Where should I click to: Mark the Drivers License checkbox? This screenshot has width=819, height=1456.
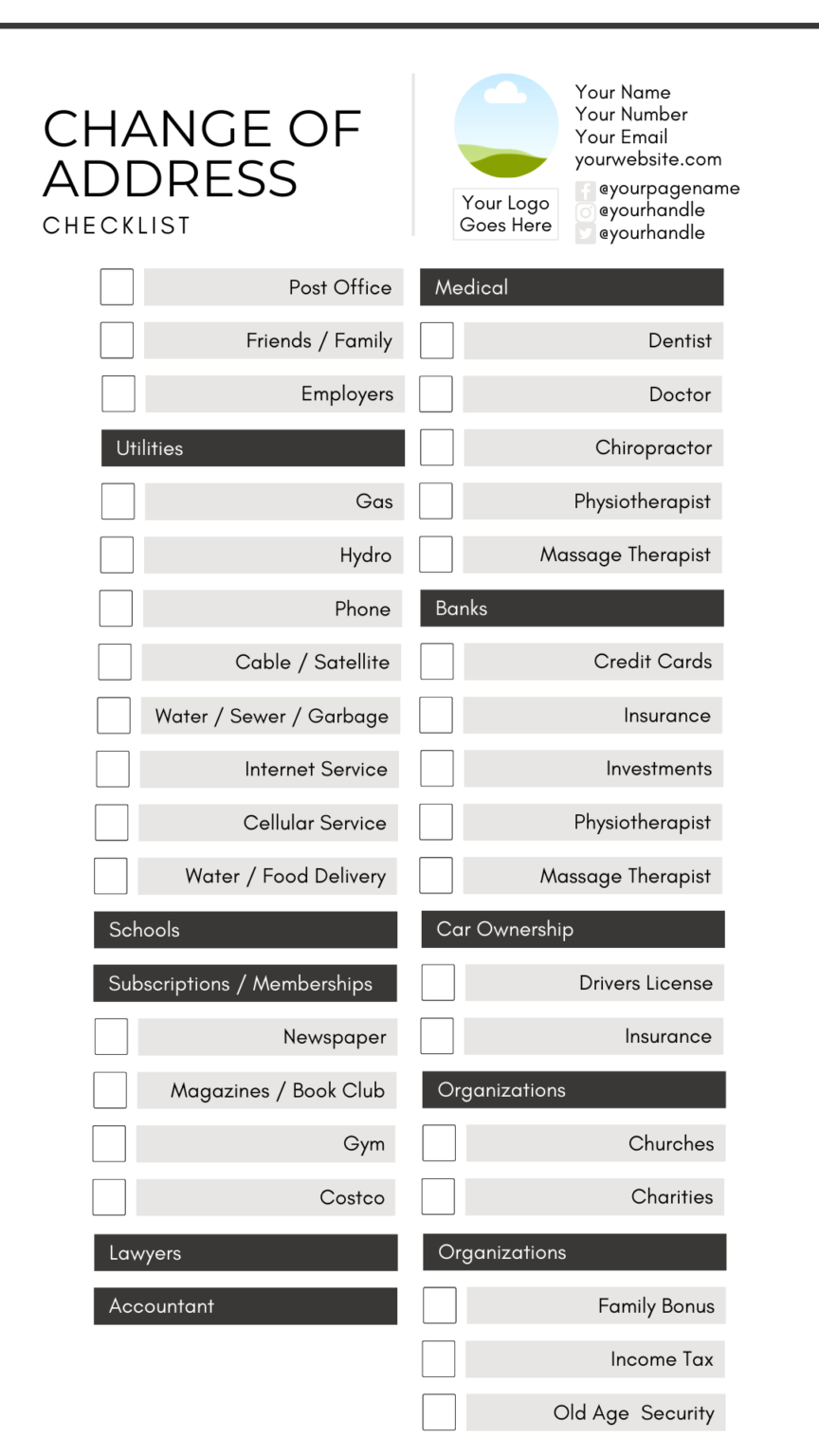click(437, 983)
